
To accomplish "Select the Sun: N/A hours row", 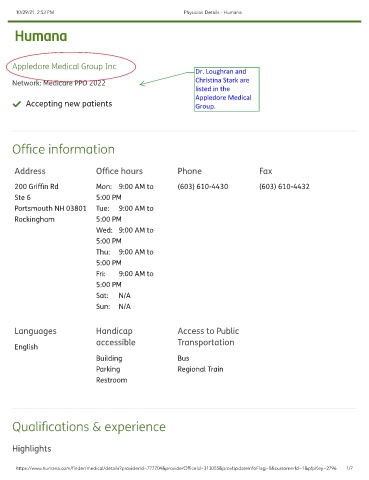I will (113, 306).
